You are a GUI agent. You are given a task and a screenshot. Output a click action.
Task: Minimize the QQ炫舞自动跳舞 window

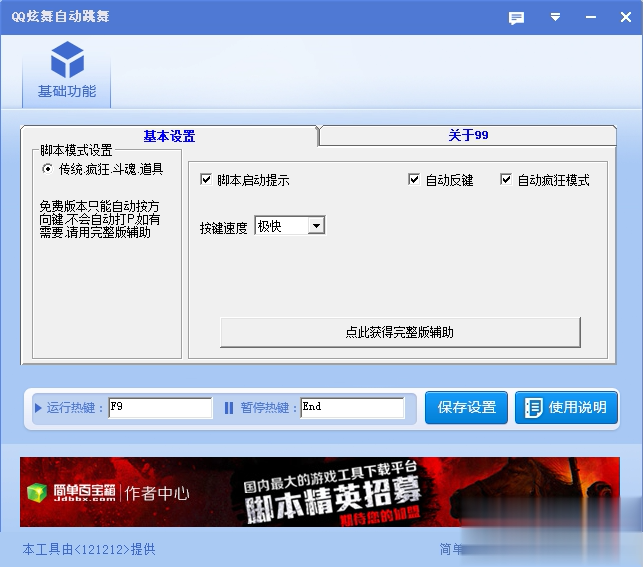[x=591, y=17]
